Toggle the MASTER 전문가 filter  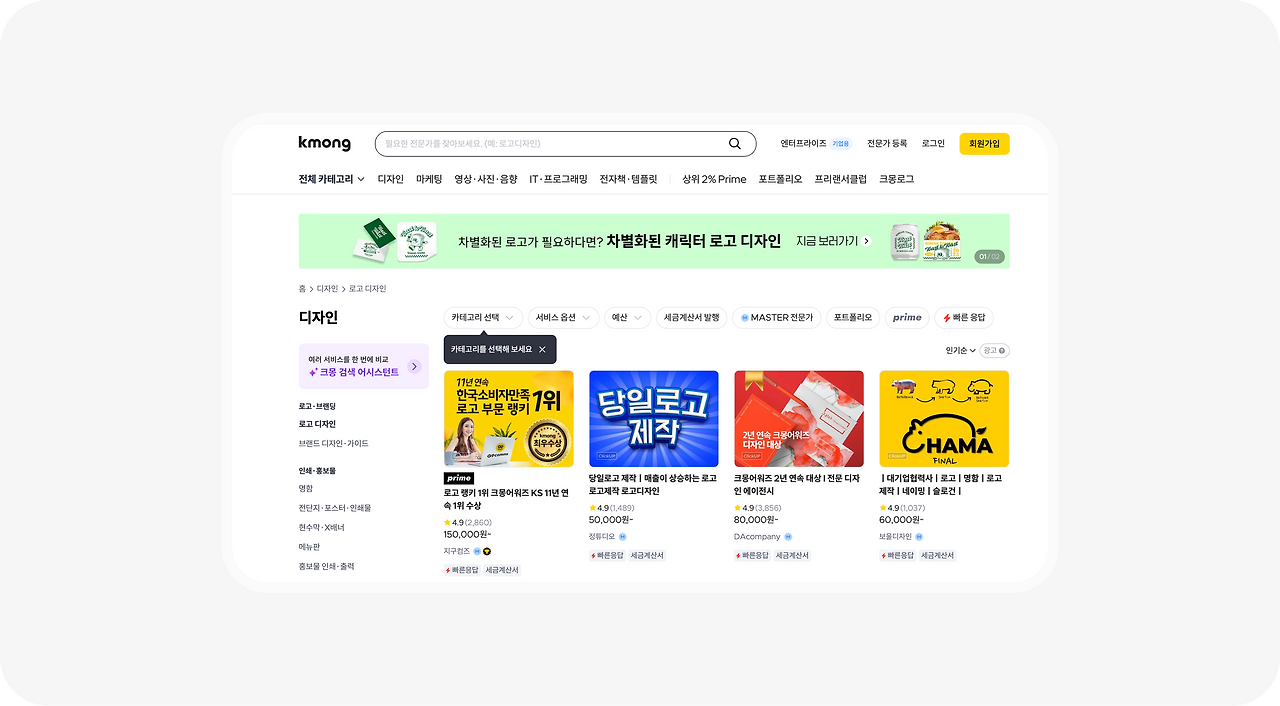pos(776,318)
